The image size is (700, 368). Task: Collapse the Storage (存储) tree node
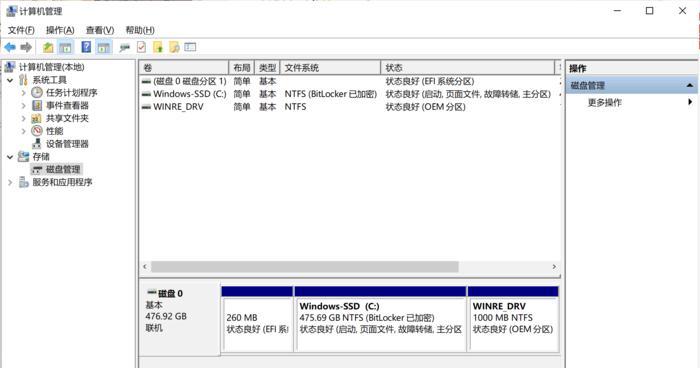point(10,157)
